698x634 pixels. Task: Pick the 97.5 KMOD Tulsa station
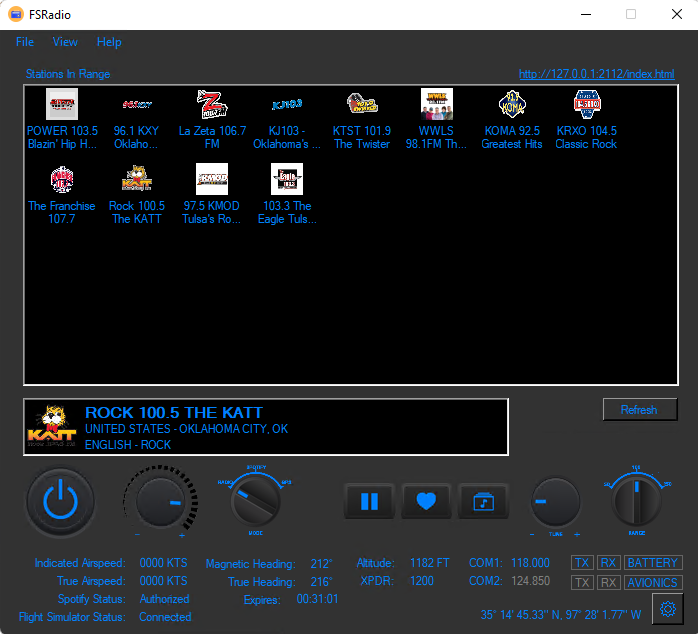(x=212, y=179)
